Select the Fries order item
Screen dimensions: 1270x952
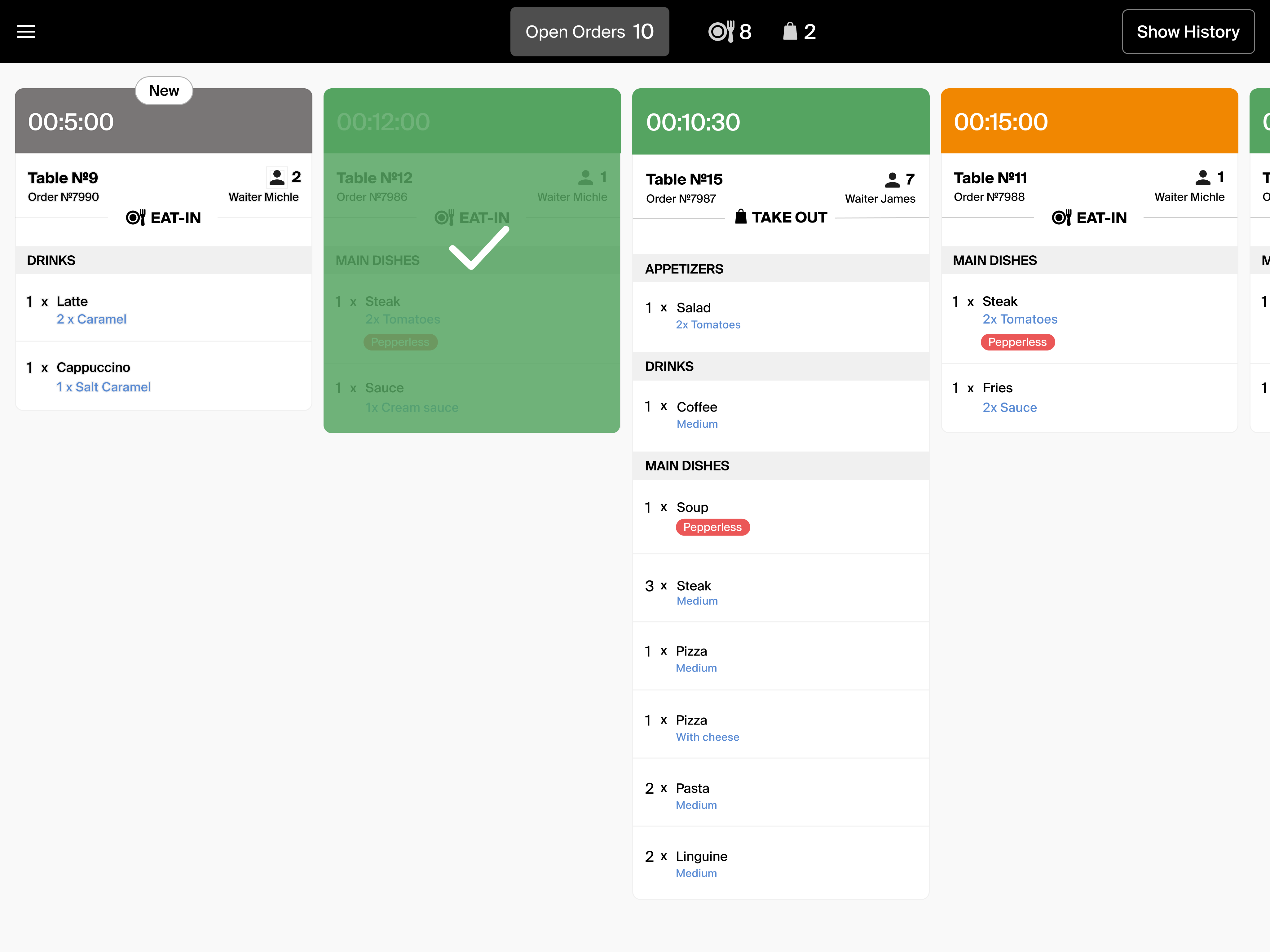pos(1089,397)
